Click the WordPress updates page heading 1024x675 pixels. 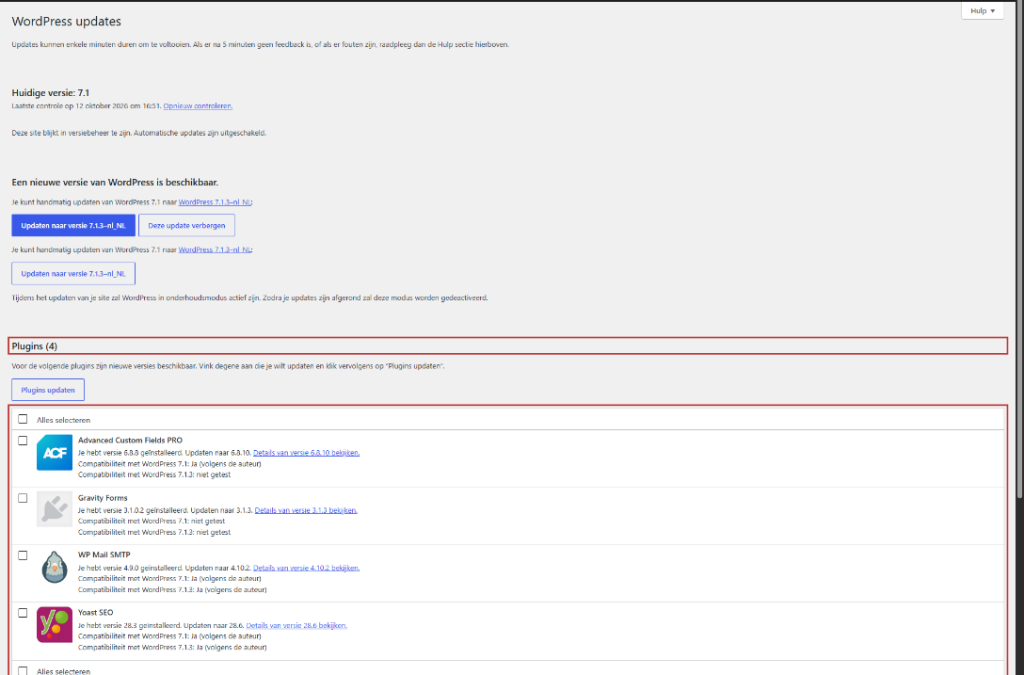pyautogui.click(x=67, y=21)
